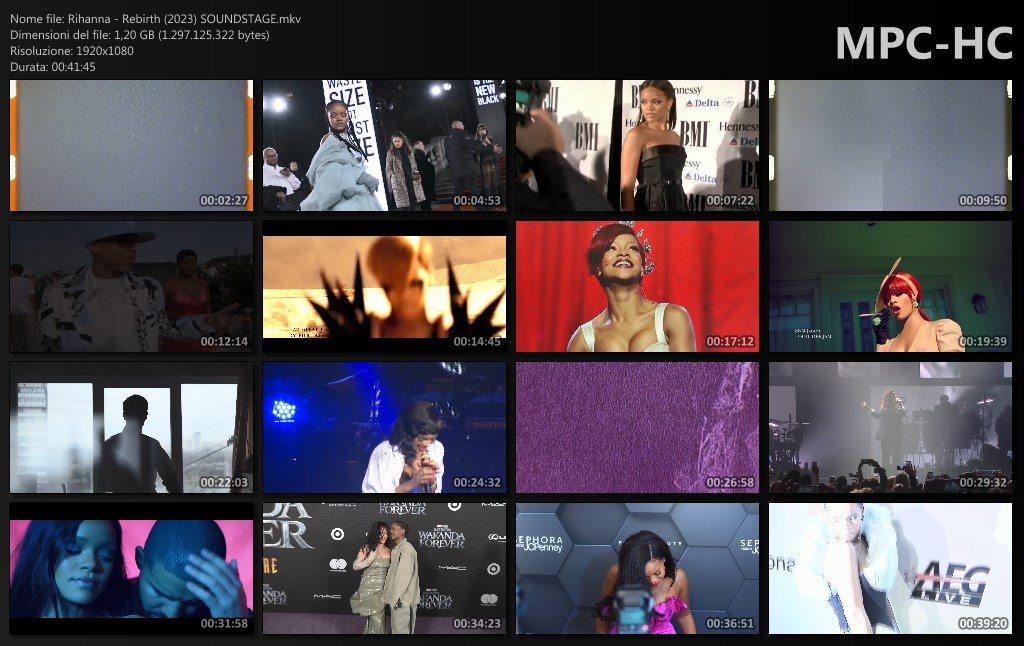Select the blue-lit stage thumbnail at 00:24:32
Viewport: 1024px width, 646px height.
pos(384,428)
